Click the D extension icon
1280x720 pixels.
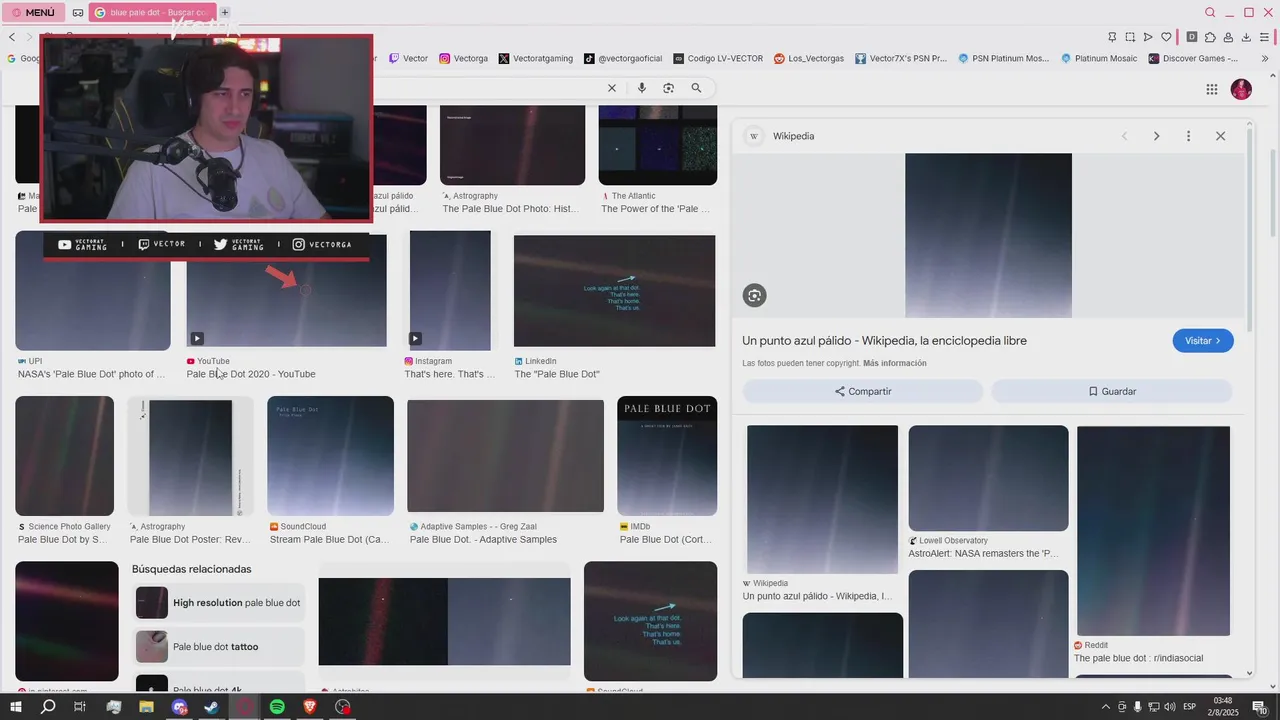(1192, 37)
